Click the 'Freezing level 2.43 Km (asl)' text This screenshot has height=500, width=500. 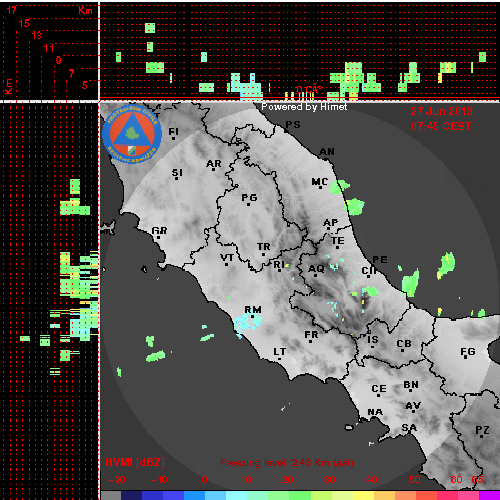(x=287, y=463)
